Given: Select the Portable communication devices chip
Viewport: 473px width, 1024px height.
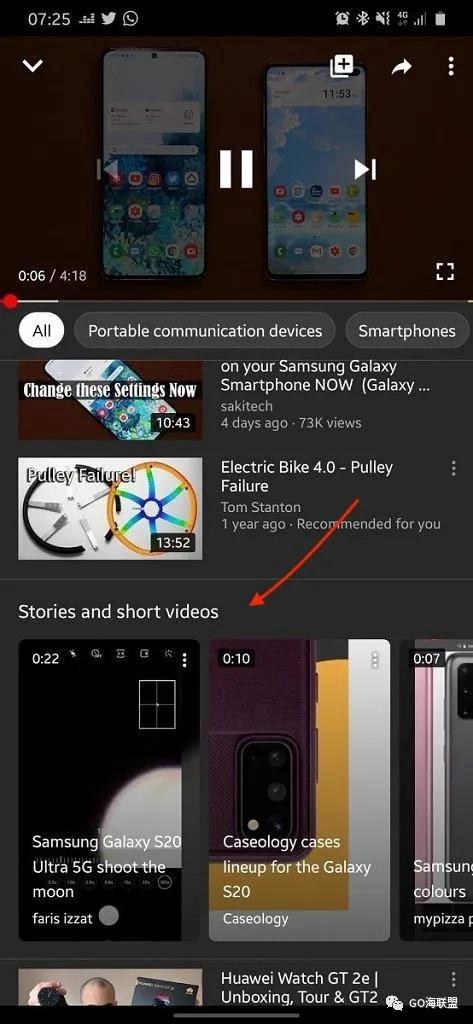Looking at the screenshot, I should [x=205, y=331].
